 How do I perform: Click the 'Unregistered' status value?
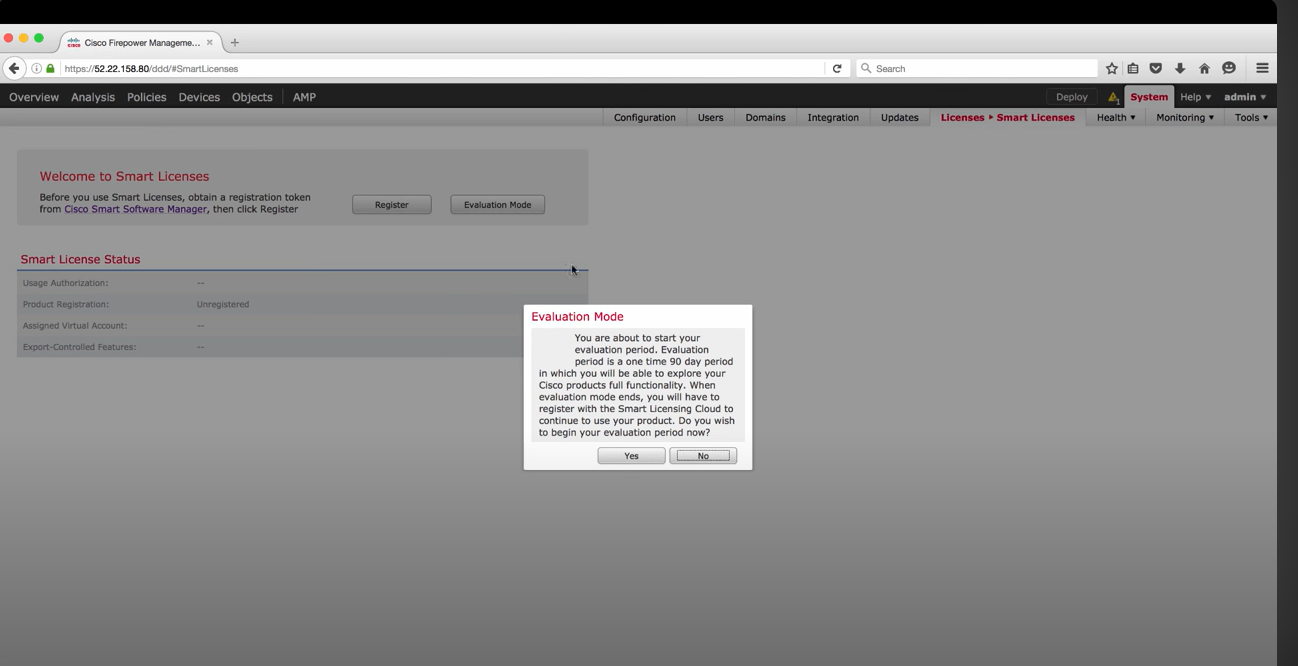point(223,304)
